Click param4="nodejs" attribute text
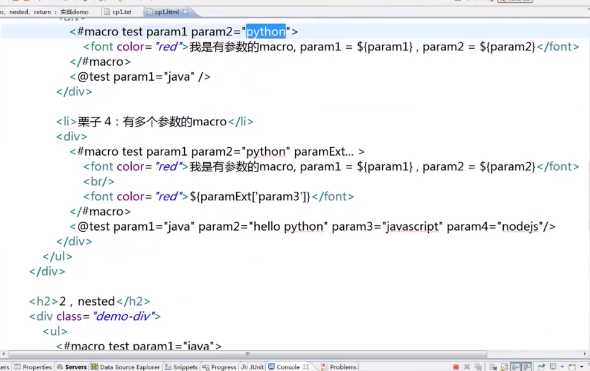Screen dimensions: 590x371 (495, 227)
